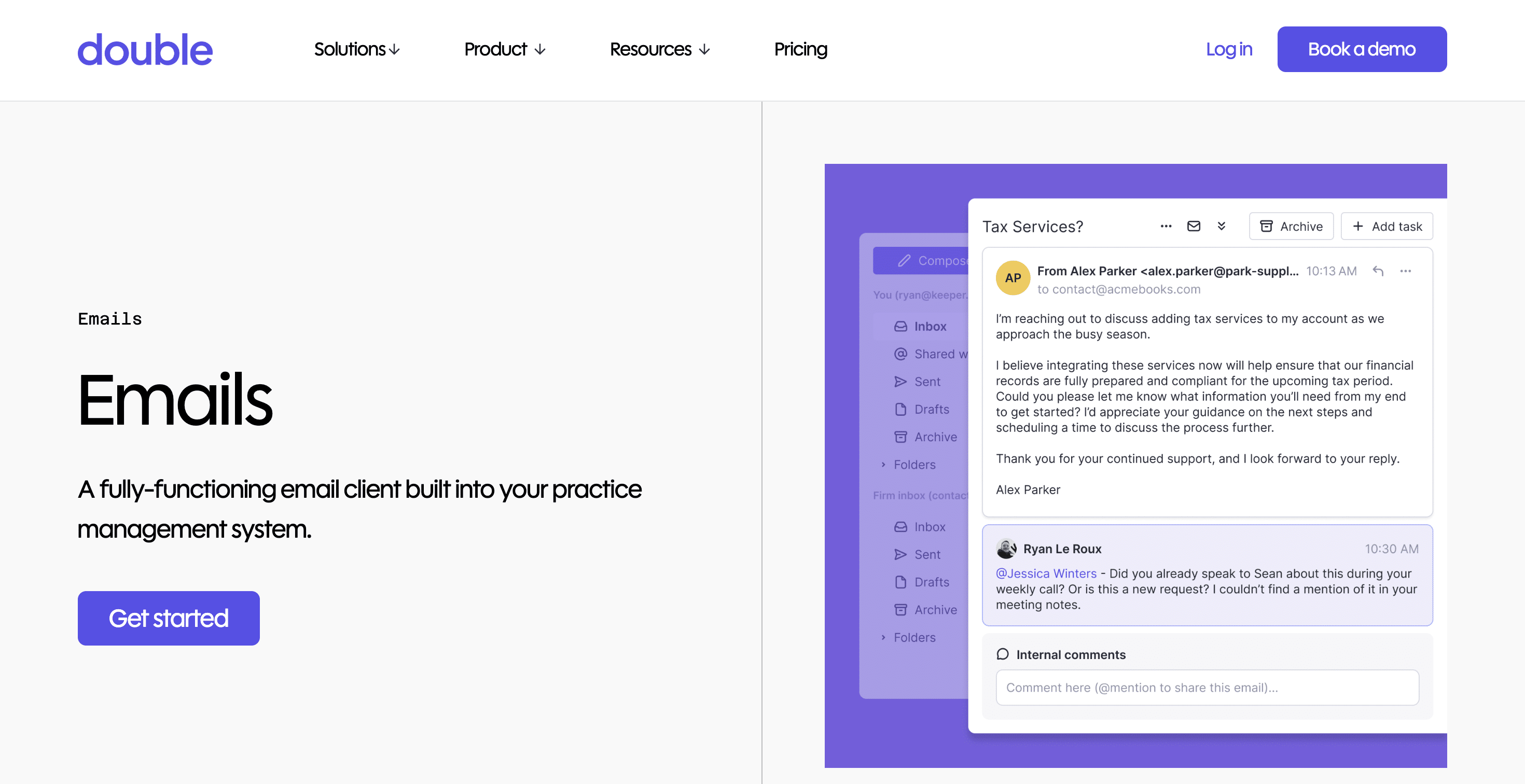Screen dimensions: 1525x784
Task: Click the plus icon on Add task
Action: pos(1358,226)
